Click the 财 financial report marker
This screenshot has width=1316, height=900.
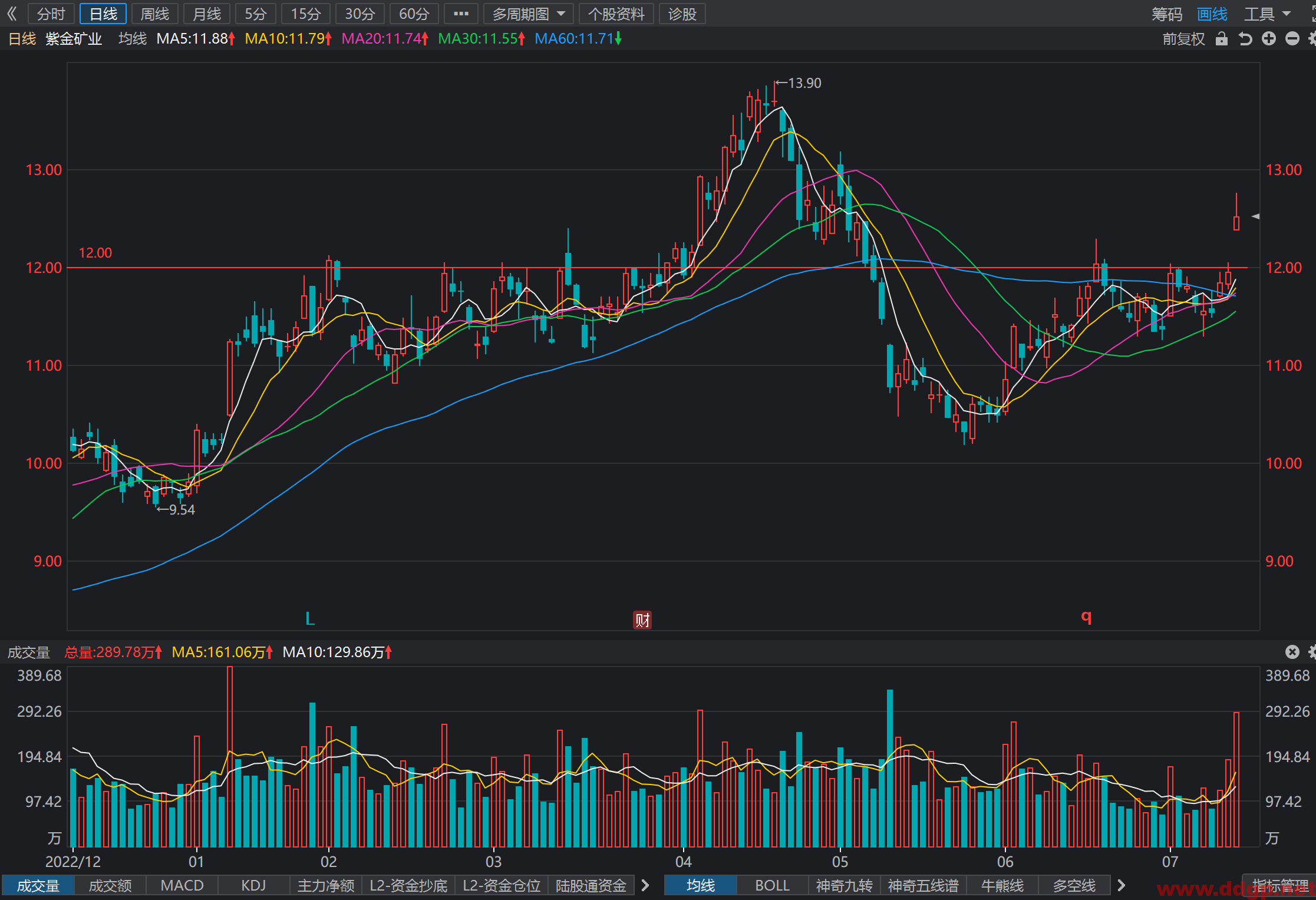point(642,619)
